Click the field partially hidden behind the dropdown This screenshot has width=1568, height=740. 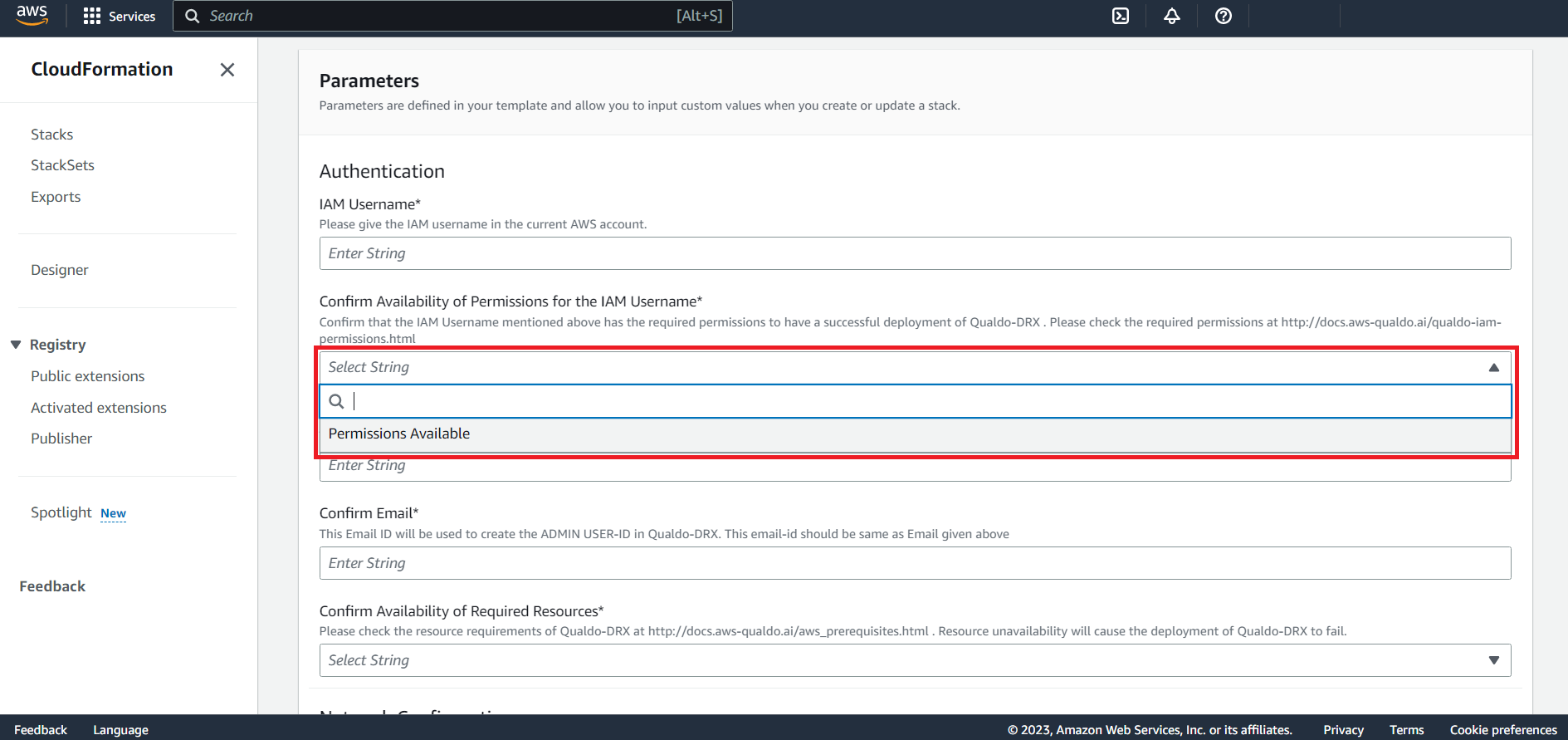tap(915, 468)
